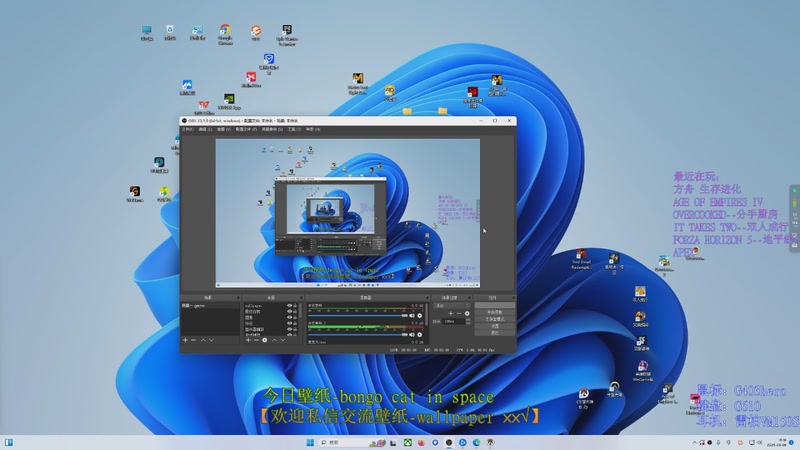This screenshot has width=800, height=450.
Task: Move the source up with the Sources panel arrow
Action: point(274,340)
